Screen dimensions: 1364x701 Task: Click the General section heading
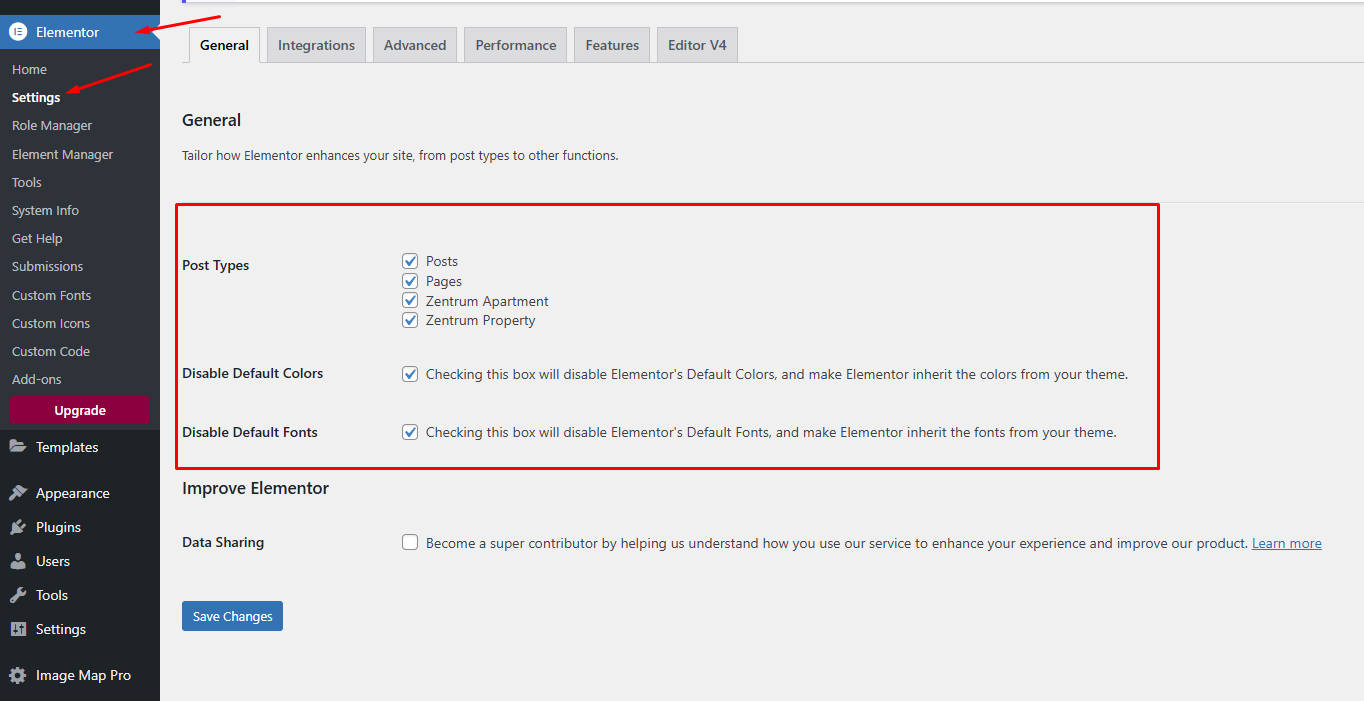pos(211,120)
